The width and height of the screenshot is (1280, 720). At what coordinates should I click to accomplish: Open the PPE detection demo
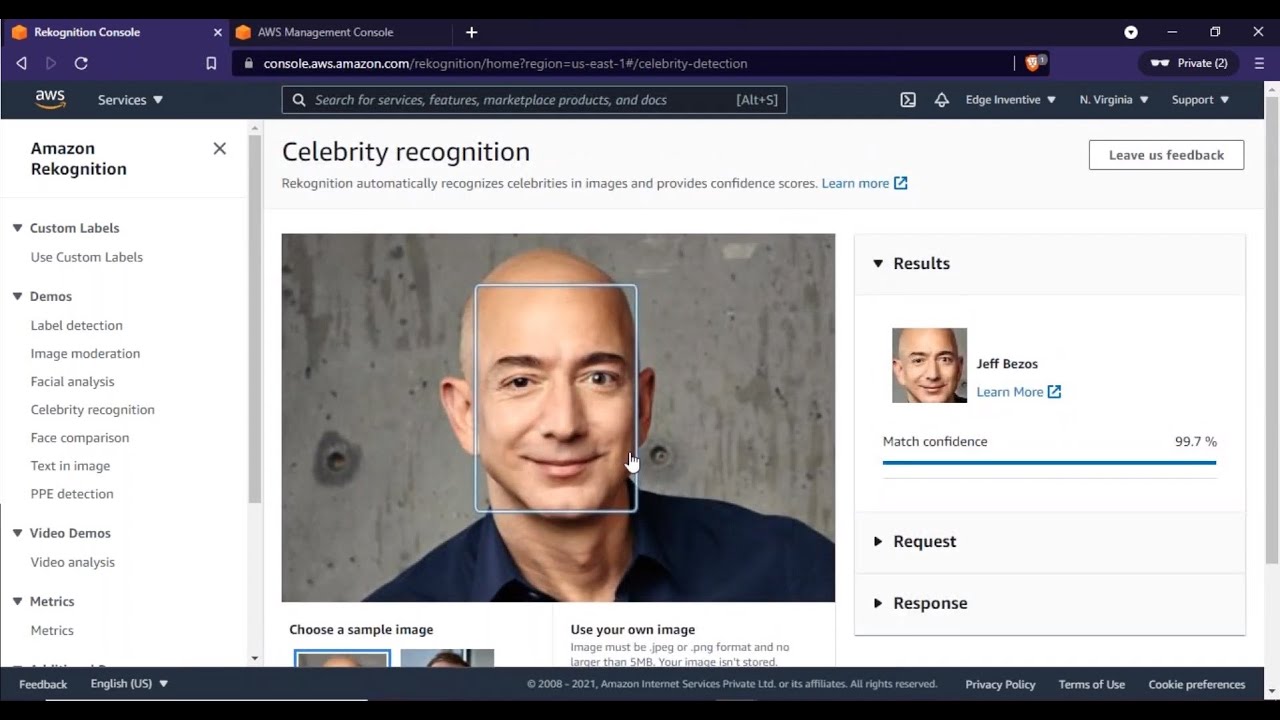tap(72, 493)
